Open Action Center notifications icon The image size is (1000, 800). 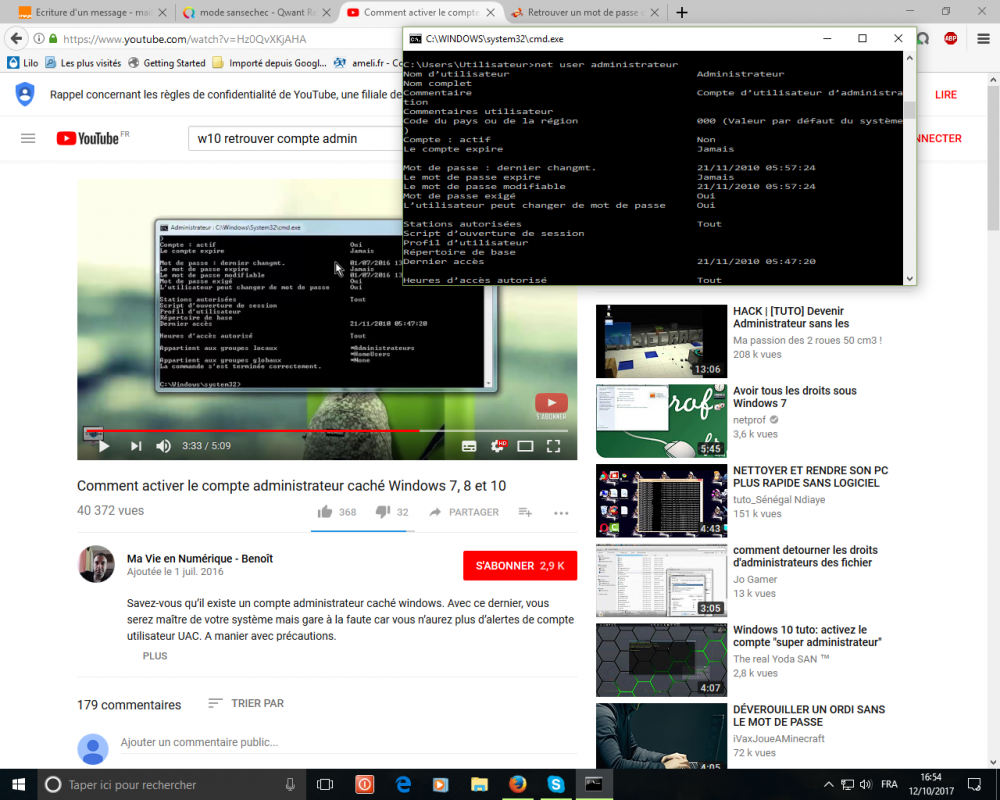974,784
